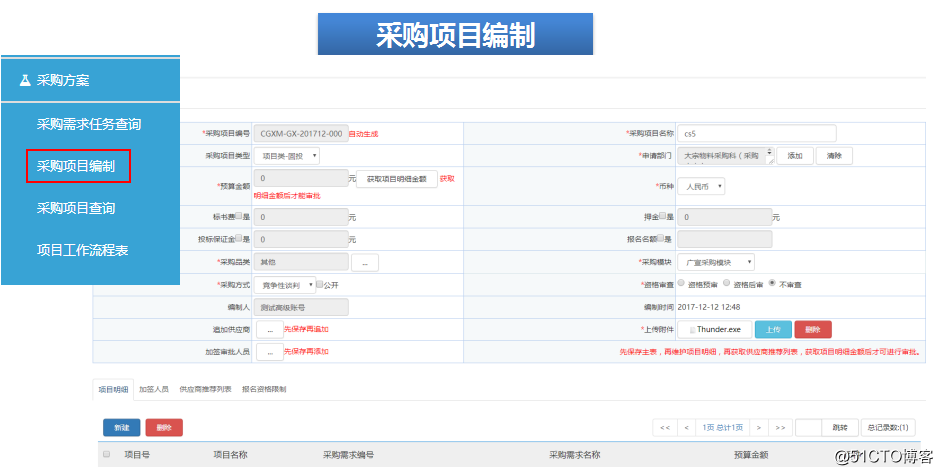Open the 采购项目类型 dropdown
943x475 pixels.
point(287,156)
